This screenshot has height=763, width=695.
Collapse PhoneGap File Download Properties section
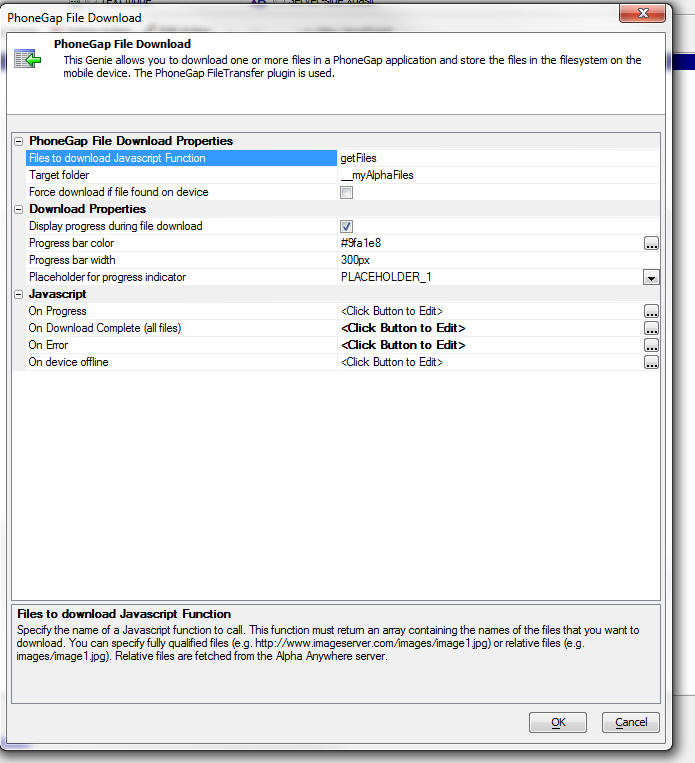point(18,142)
